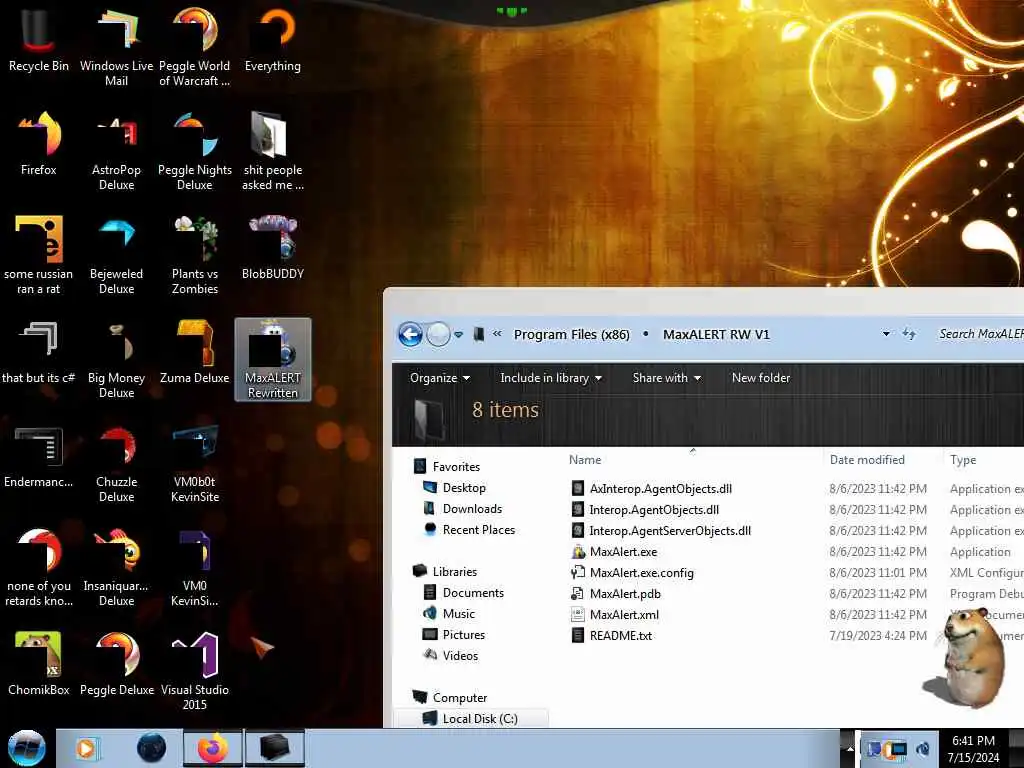The width and height of the screenshot is (1024, 768).
Task: Open the Organize menu
Action: 440,377
